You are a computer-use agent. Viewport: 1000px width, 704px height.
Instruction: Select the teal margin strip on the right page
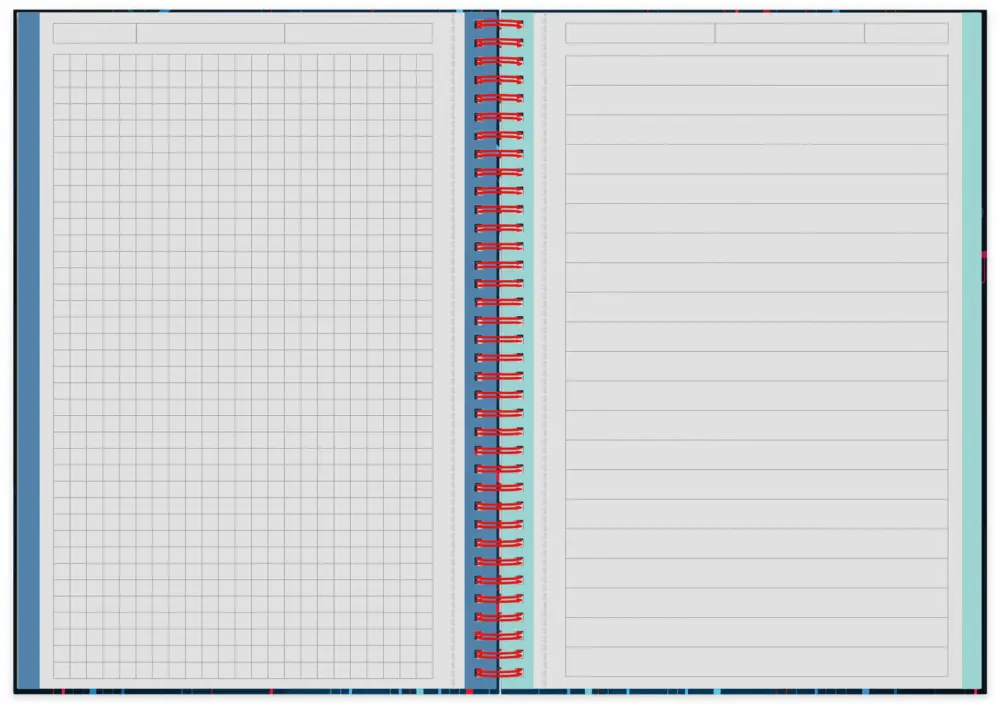[972, 350]
